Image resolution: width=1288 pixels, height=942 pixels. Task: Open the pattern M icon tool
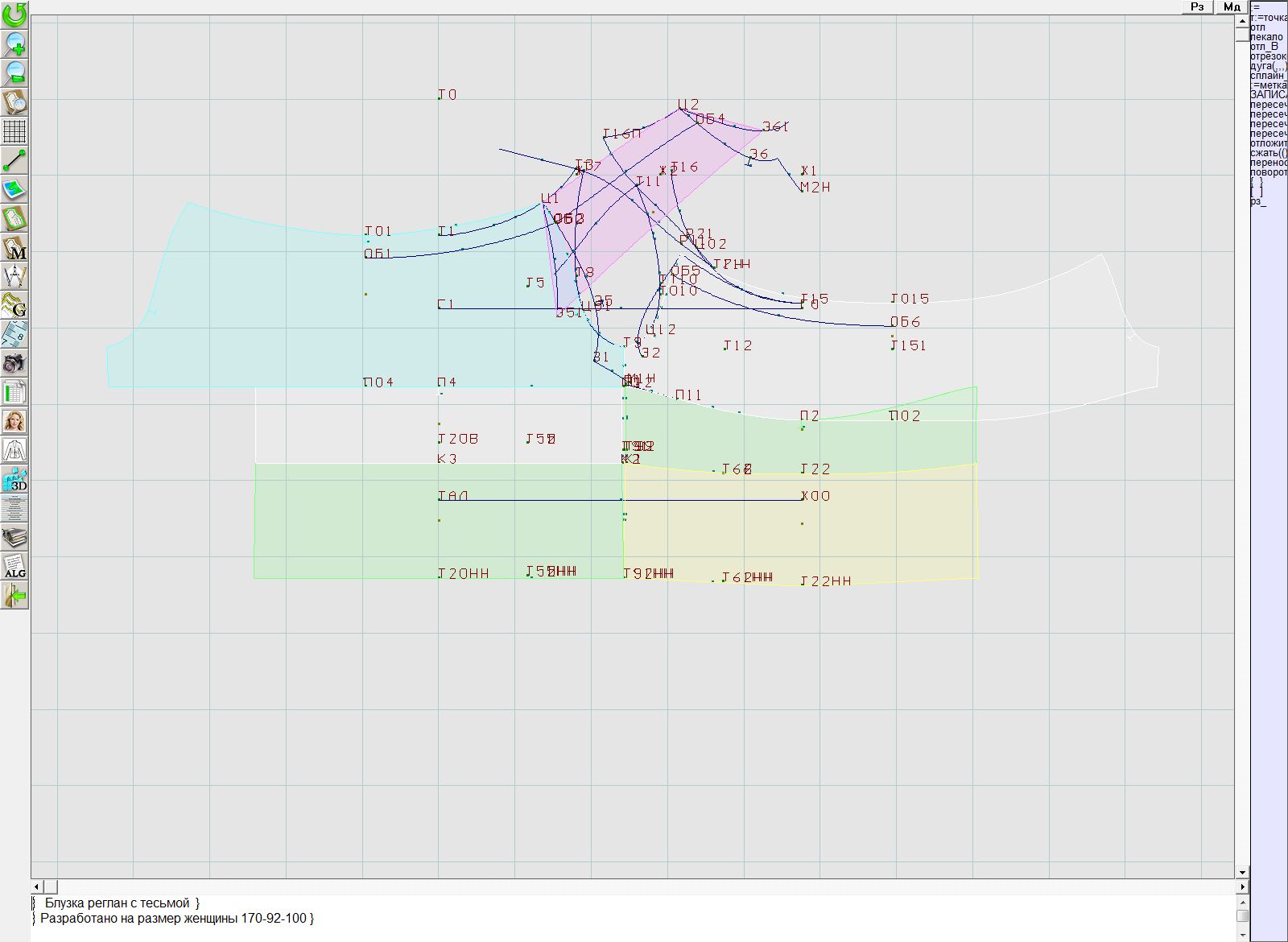[x=14, y=247]
